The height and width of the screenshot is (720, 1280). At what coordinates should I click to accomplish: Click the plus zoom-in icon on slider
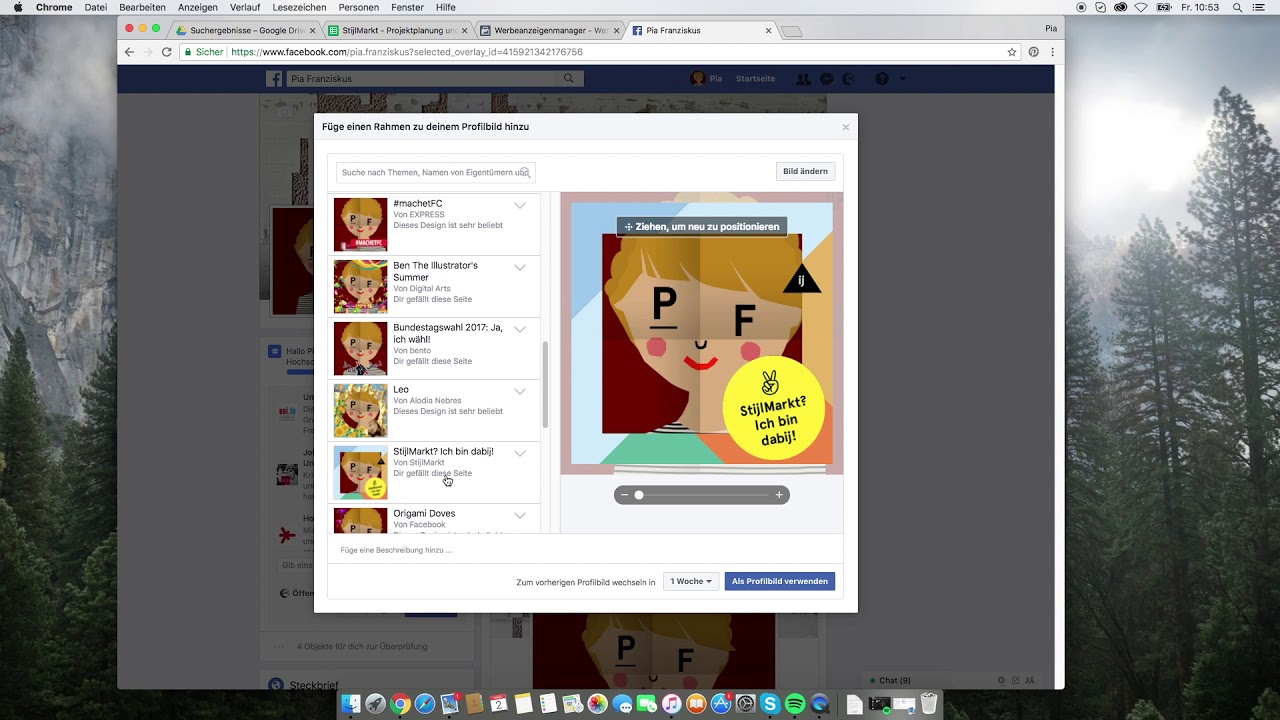[x=779, y=495]
